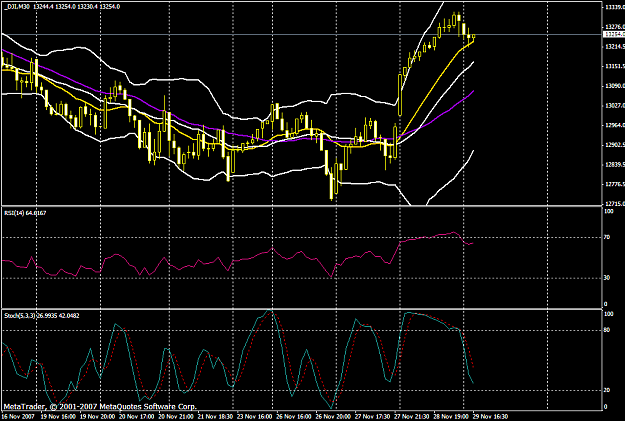Click the 12902.5 price axis label
The width and height of the screenshot is (625, 421).
[614, 145]
